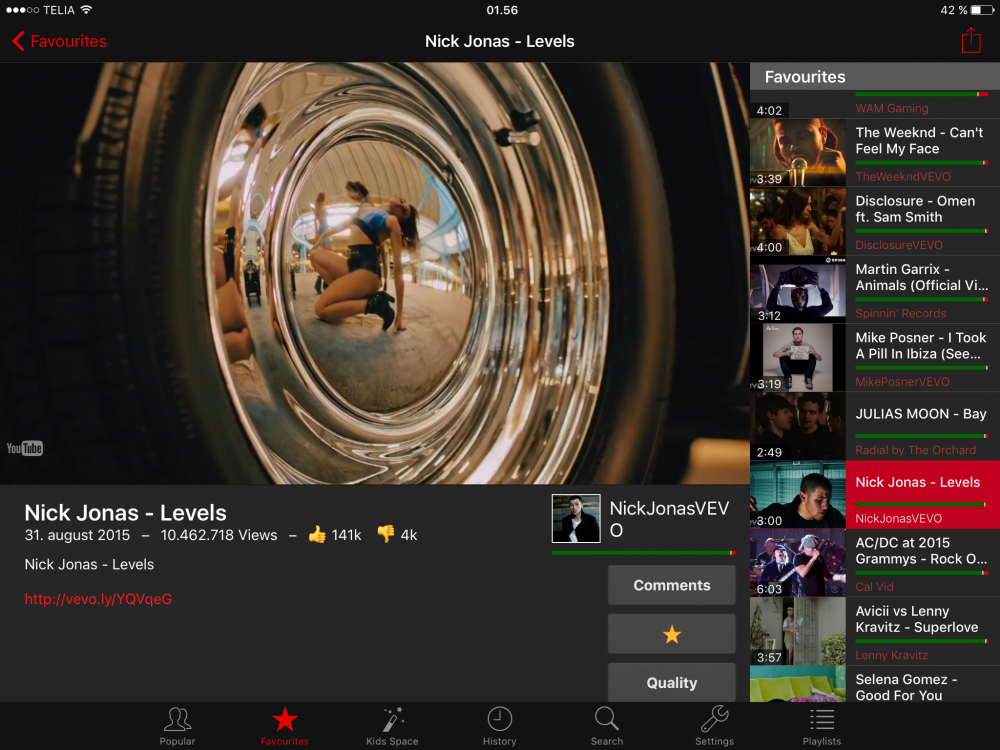Click the '10.462.718 Views' count
The height and width of the screenshot is (750, 1000).
tap(219, 535)
